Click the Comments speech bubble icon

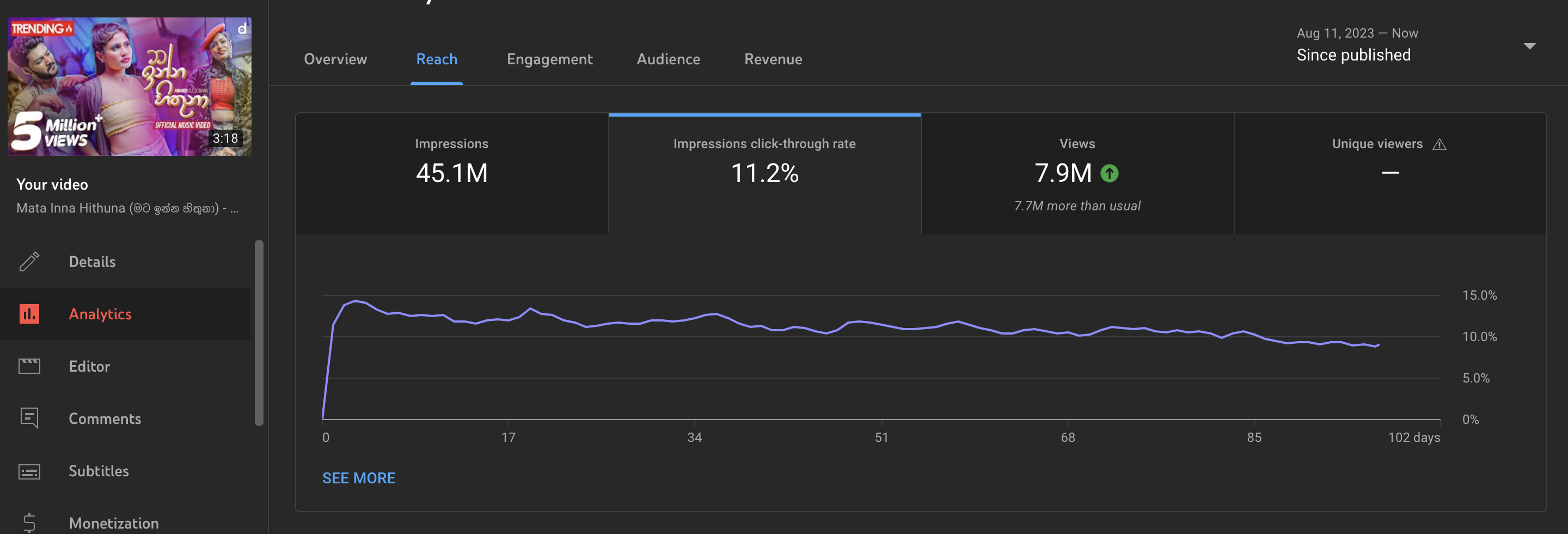(29, 418)
